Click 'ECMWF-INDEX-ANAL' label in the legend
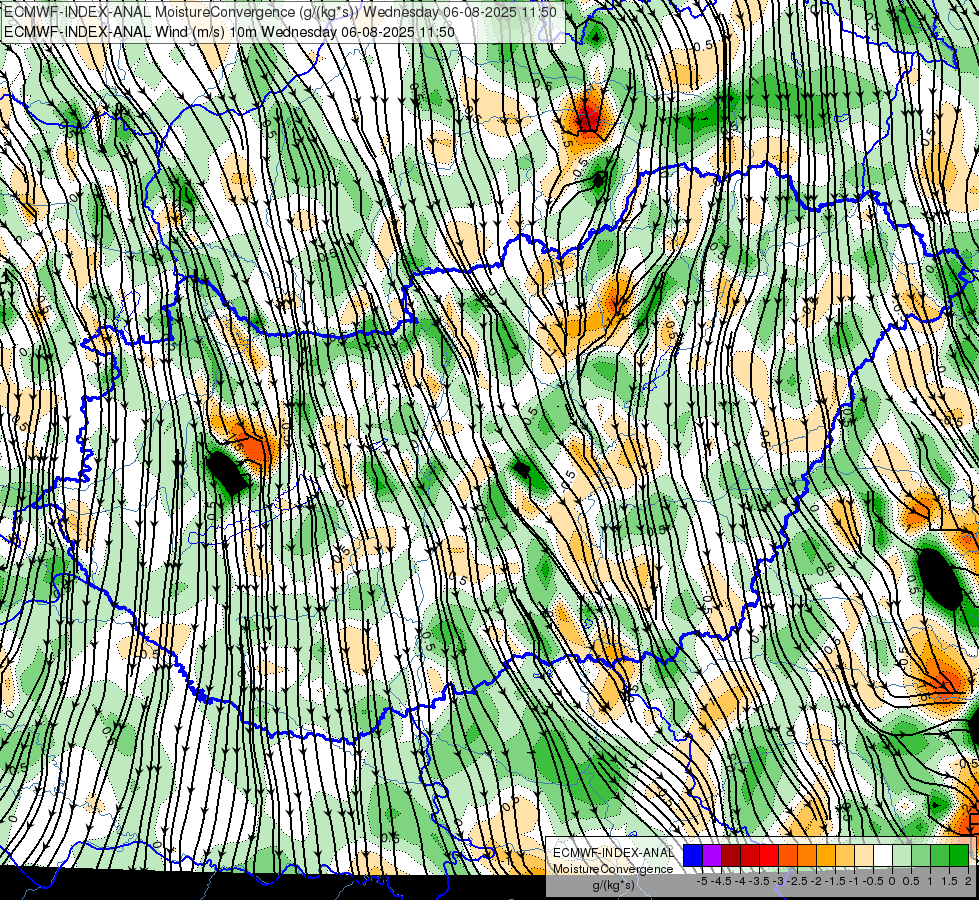 tap(613, 853)
